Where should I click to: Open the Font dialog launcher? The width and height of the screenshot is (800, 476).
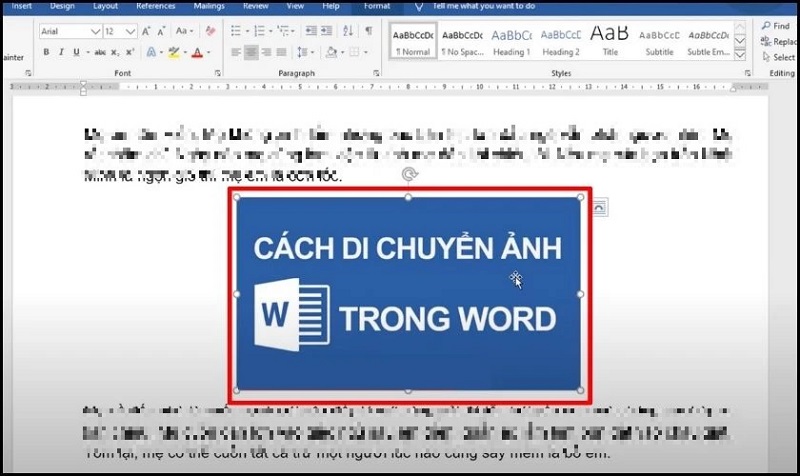218,73
